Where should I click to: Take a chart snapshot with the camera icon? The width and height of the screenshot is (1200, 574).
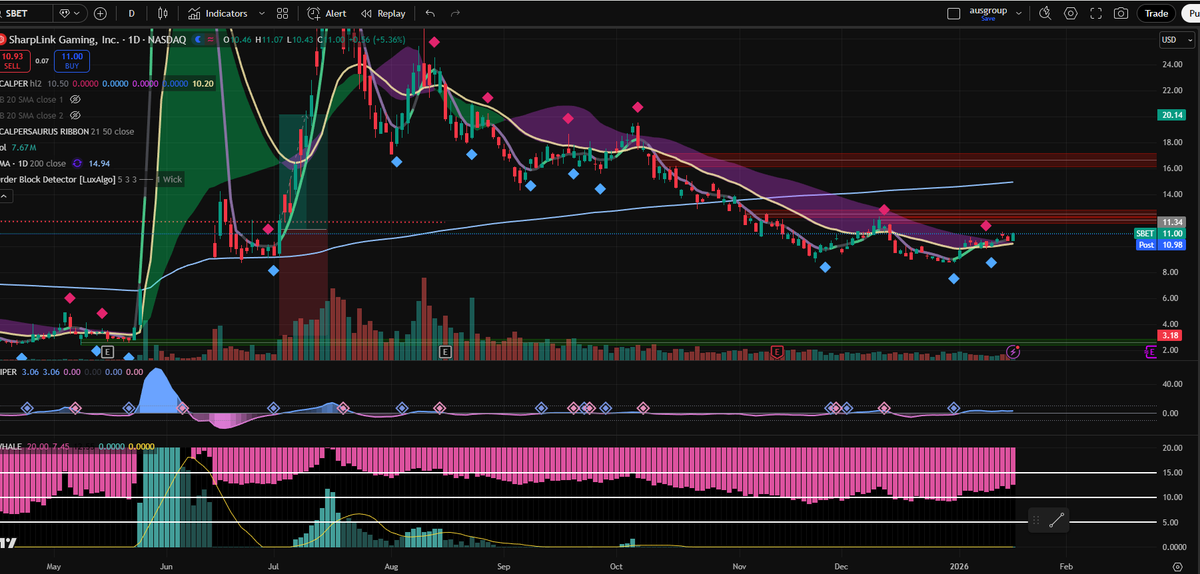tap(1121, 13)
